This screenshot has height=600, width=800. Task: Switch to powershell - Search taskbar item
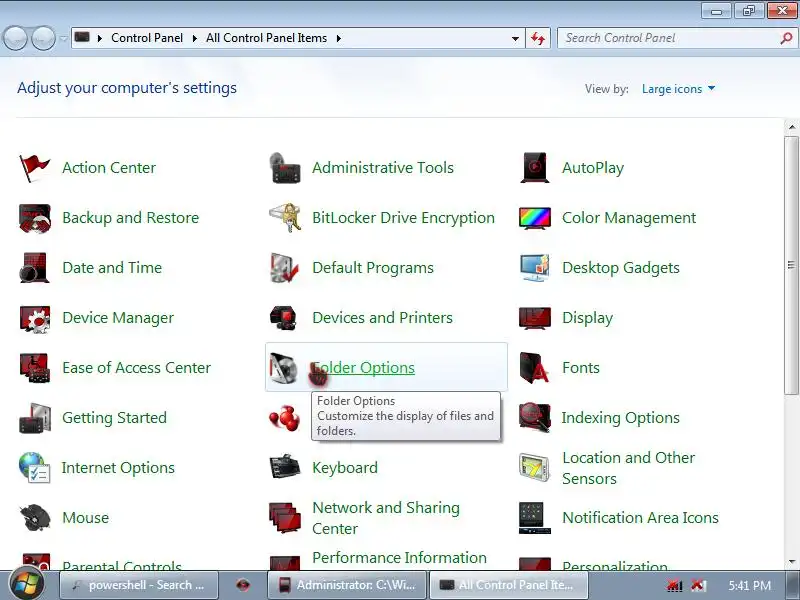139,585
